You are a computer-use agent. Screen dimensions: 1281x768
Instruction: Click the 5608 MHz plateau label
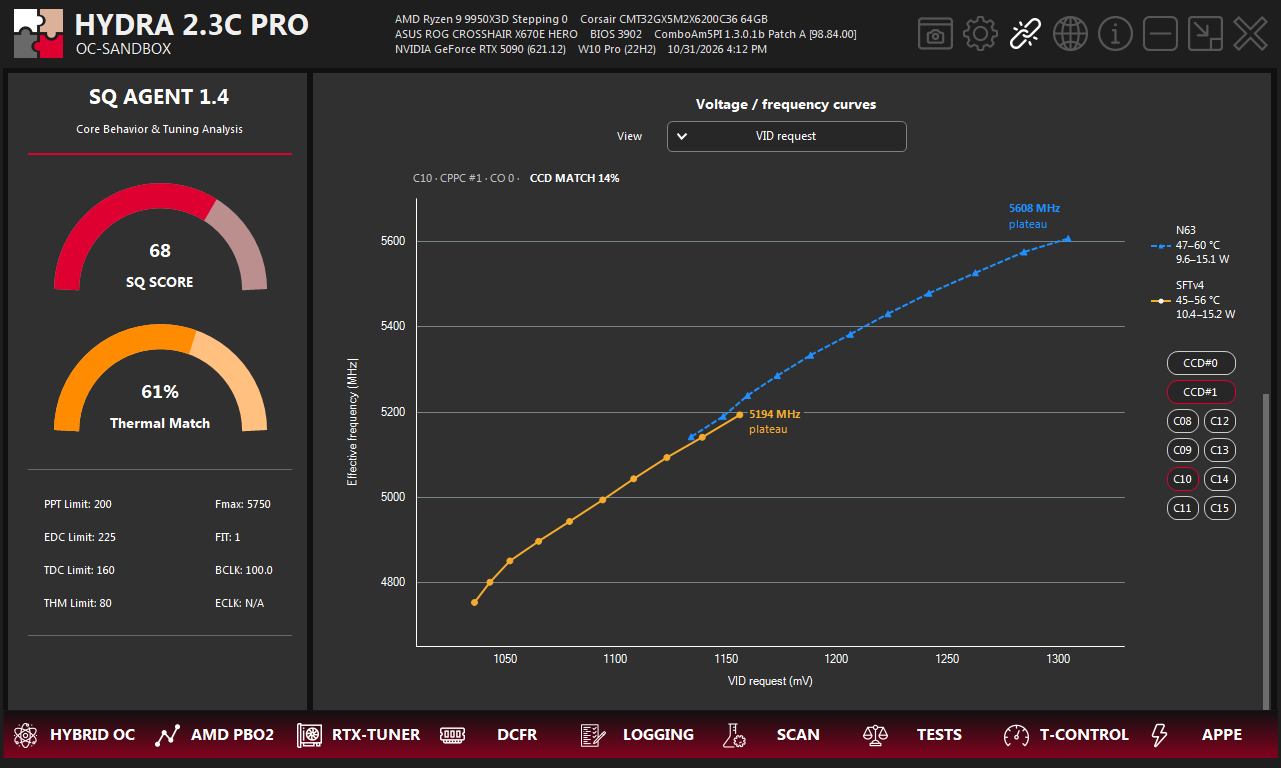[1034, 216]
